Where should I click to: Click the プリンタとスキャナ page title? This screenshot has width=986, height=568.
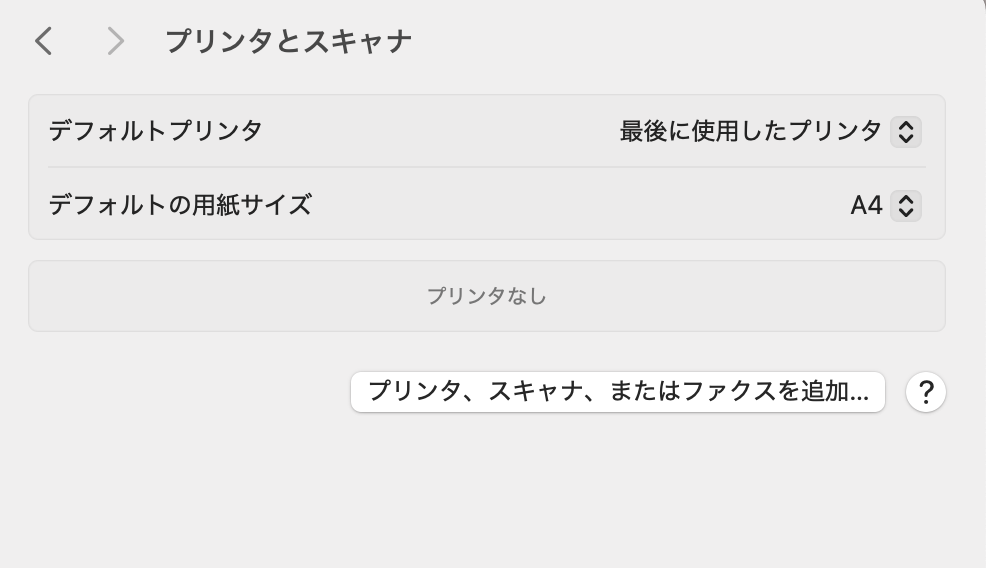point(289,42)
